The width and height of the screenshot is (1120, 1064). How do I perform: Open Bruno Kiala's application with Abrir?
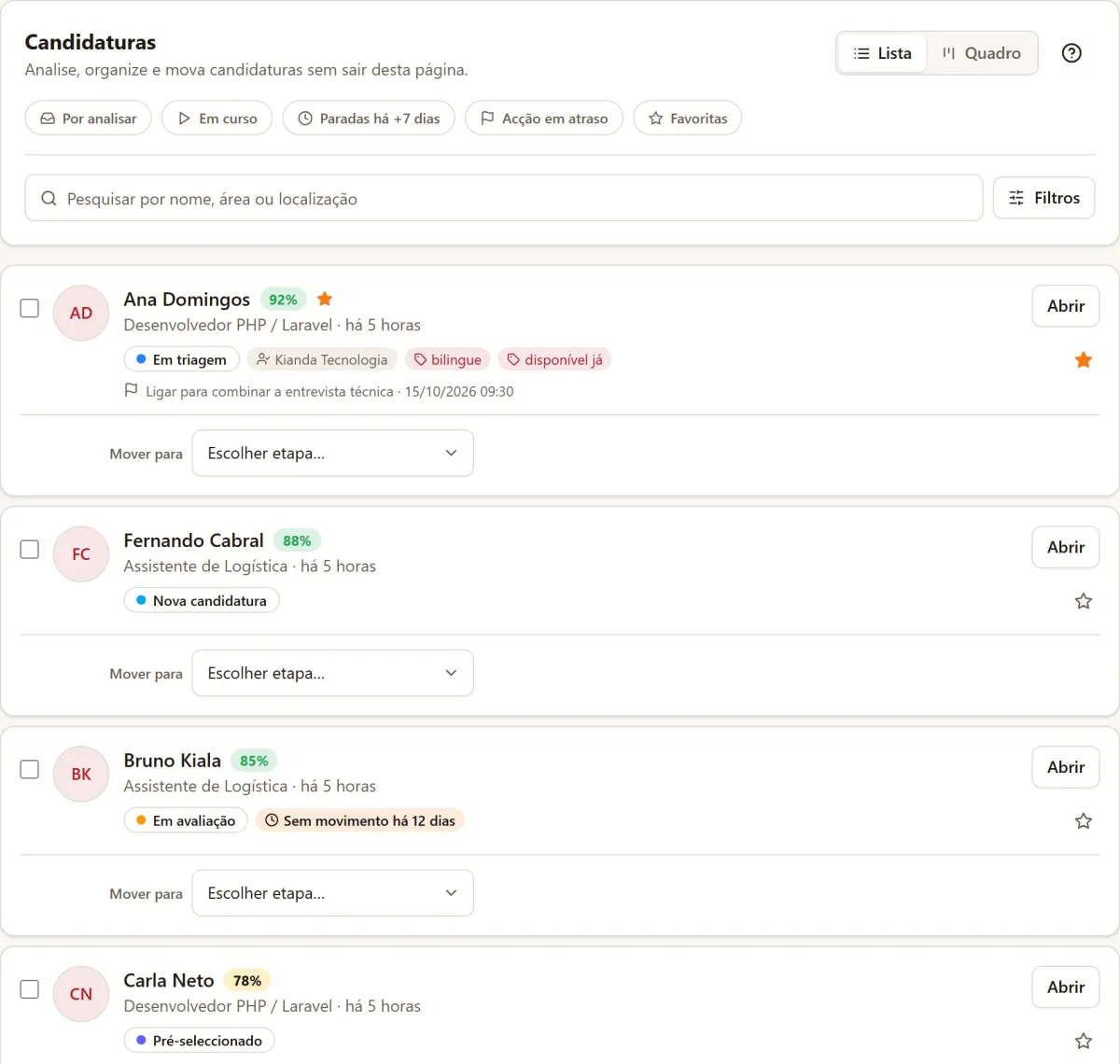click(1066, 767)
